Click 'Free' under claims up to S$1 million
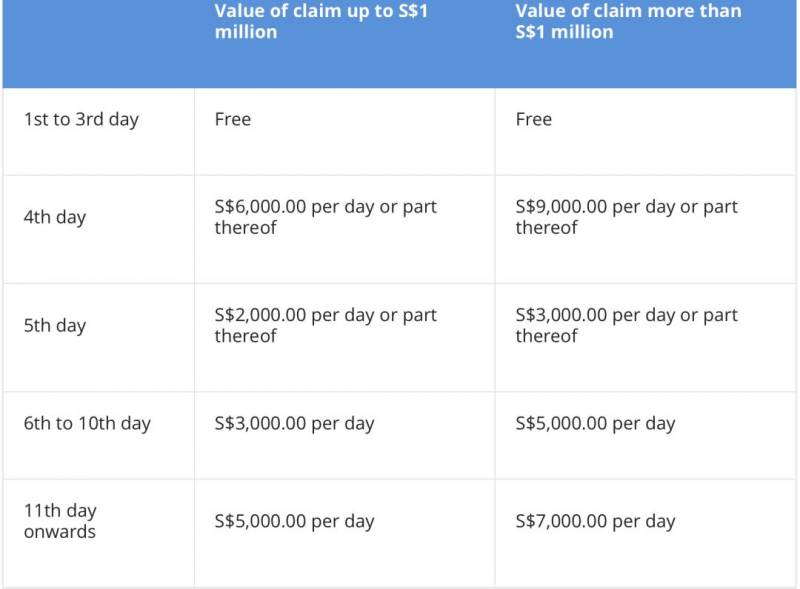The height and width of the screenshot is (589, 800). coord(233,120)
